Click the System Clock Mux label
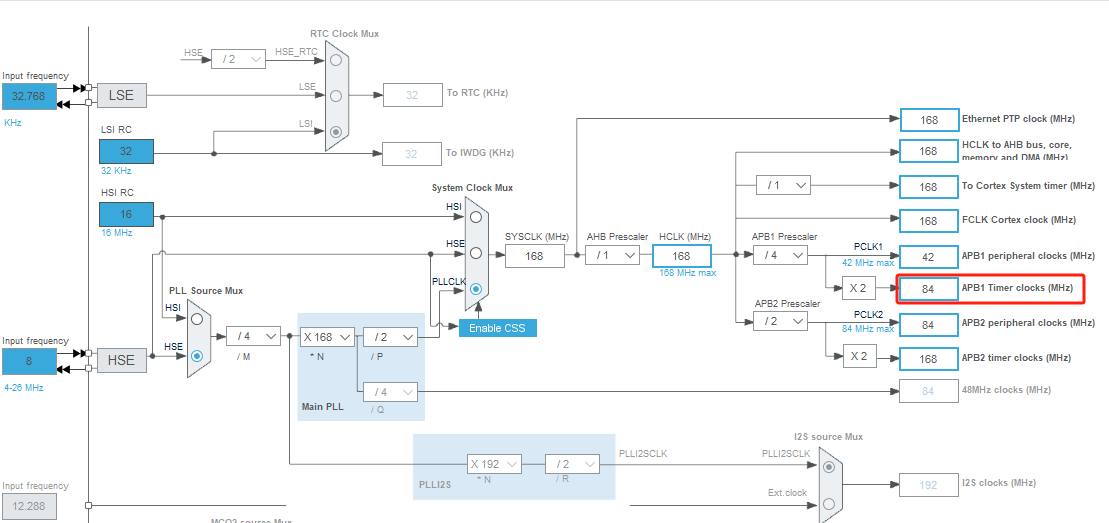 pyautogui.click(x=472, y=188)
